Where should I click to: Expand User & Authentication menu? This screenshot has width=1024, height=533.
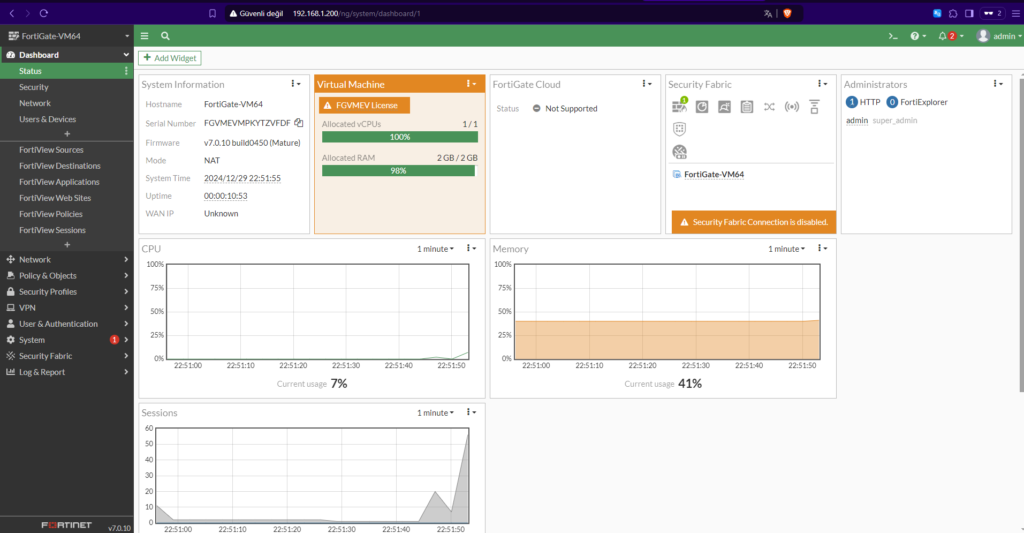tap(67, 323)
